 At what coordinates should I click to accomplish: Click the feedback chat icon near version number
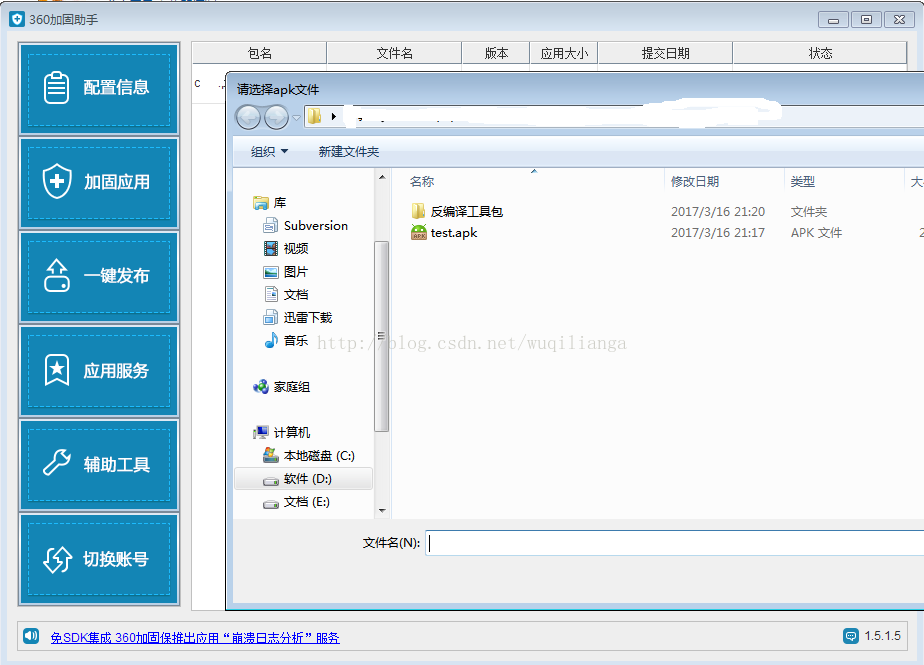point(850,636)
